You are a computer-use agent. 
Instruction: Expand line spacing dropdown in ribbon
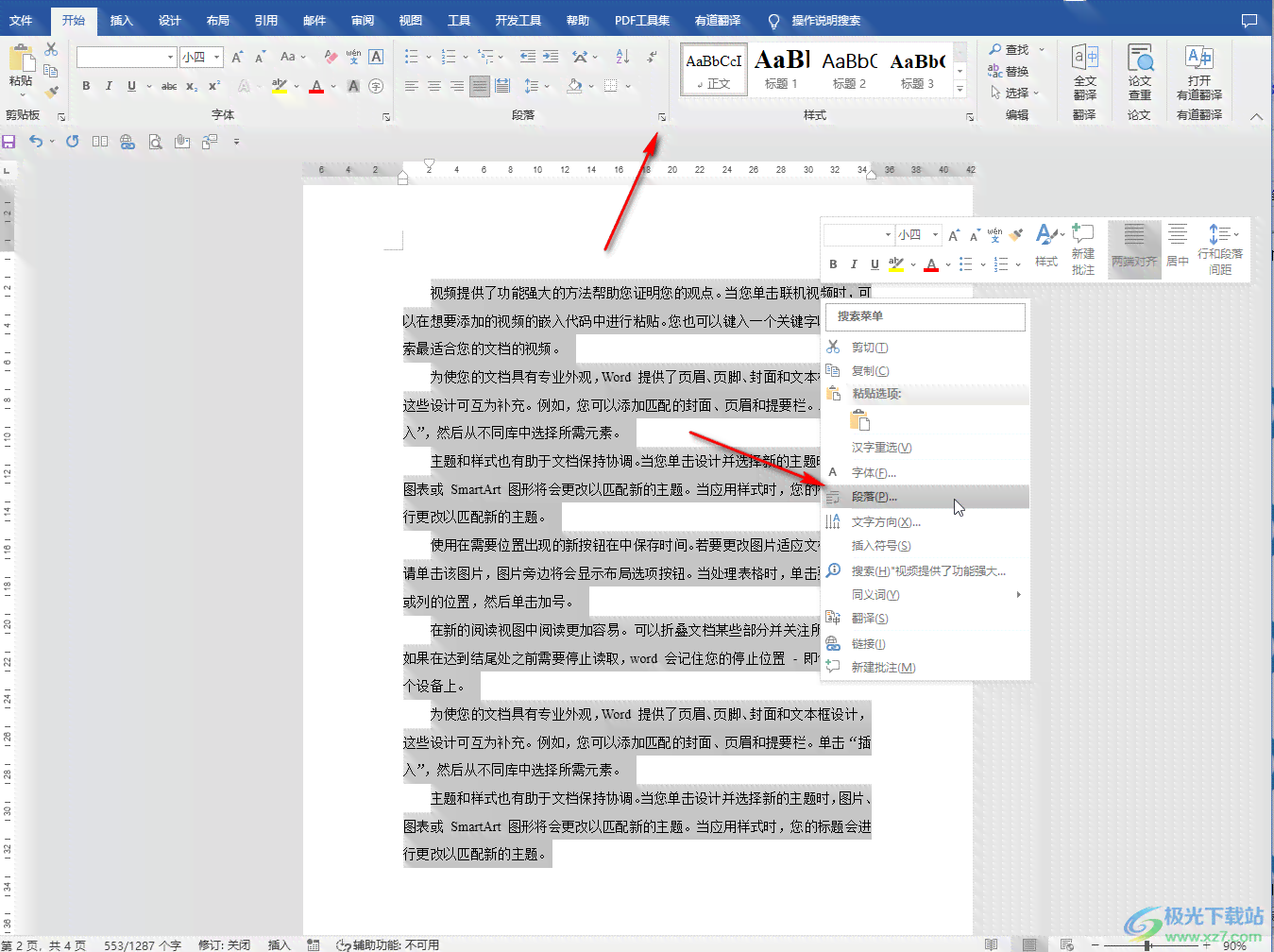click(547, 86)
